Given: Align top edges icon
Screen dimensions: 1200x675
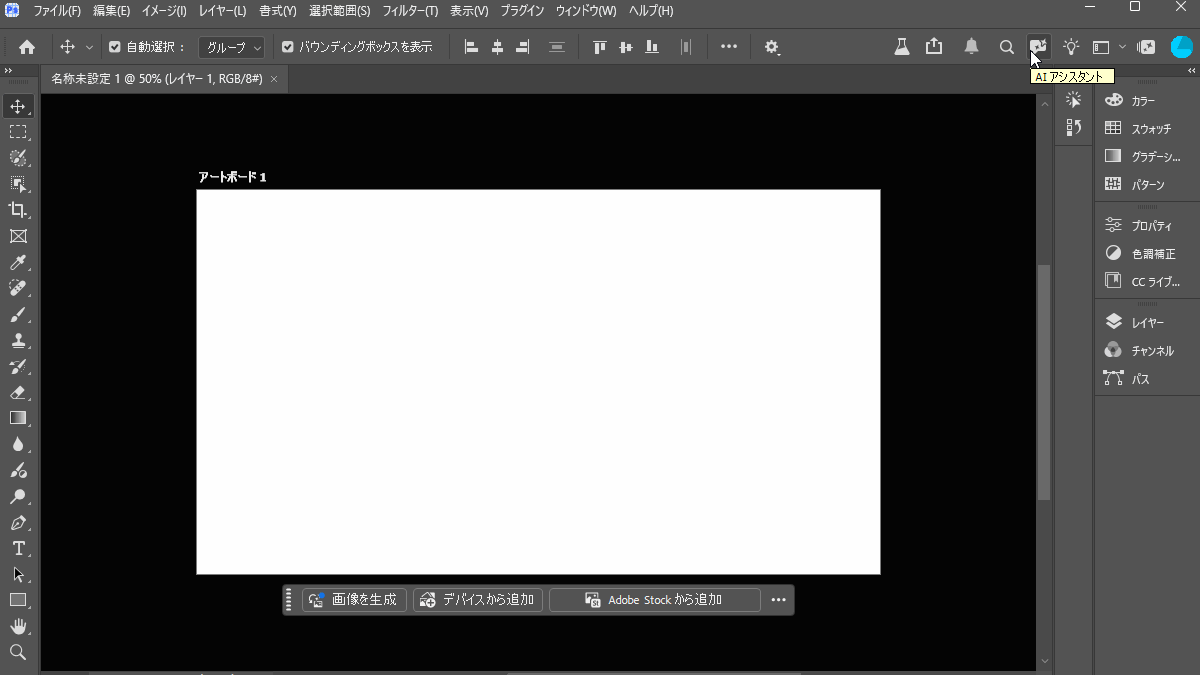Looking at the screenshot, I should [600, 47].
